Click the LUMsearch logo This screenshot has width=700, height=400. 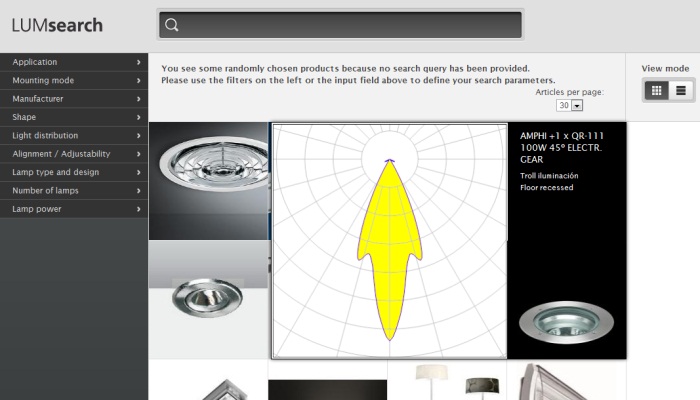coord(57,25)
